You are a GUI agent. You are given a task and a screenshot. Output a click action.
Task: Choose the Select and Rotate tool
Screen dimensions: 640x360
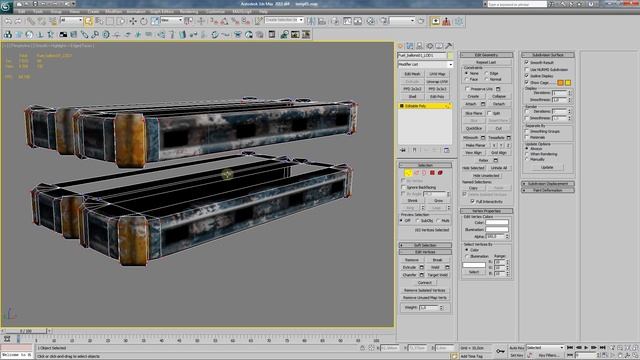tap(144, 21)
